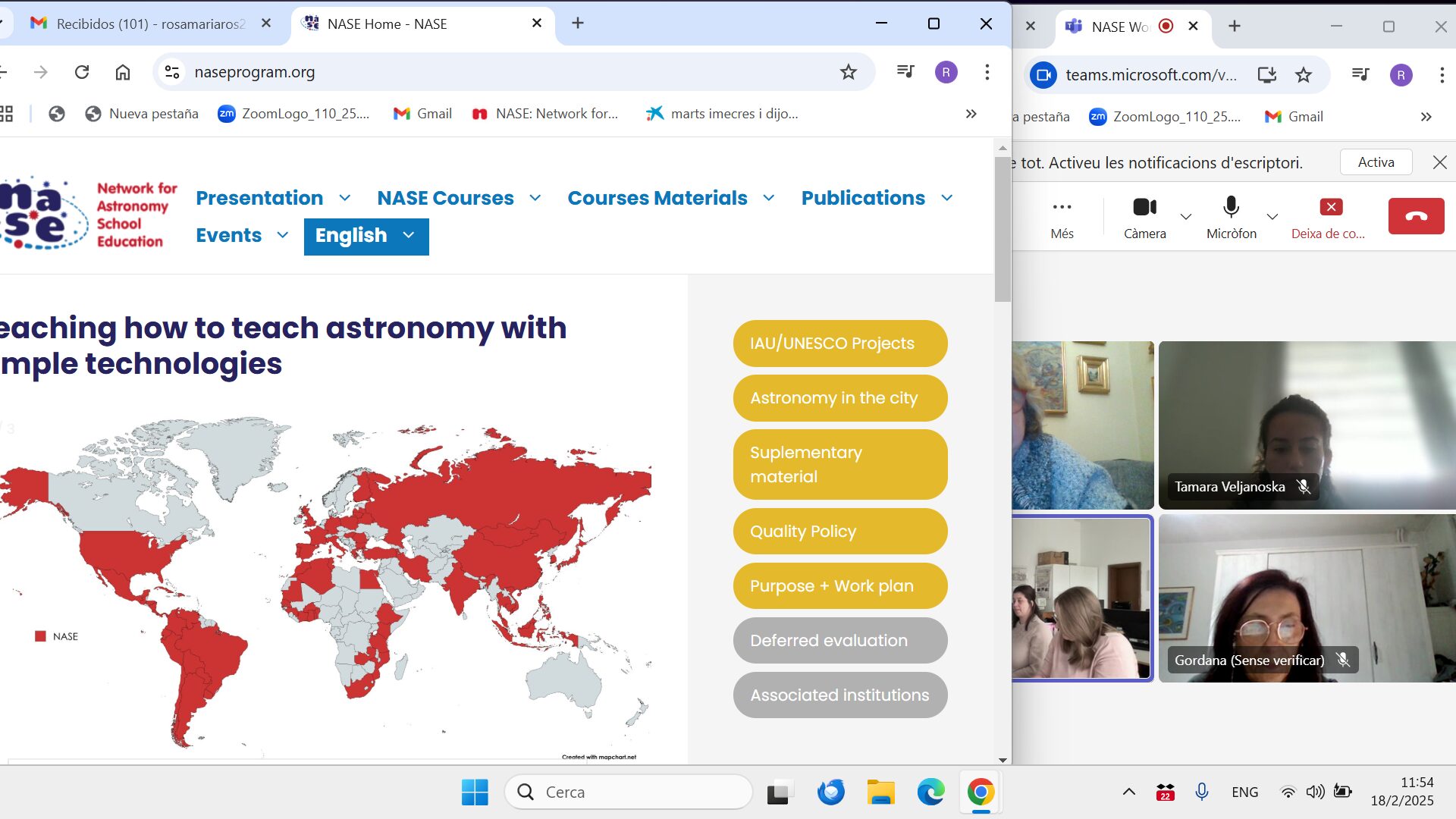Screen dimensions: 1456x819
Task: Open marts imecres i dijo... bookmark
Action: tap(722, 114)
